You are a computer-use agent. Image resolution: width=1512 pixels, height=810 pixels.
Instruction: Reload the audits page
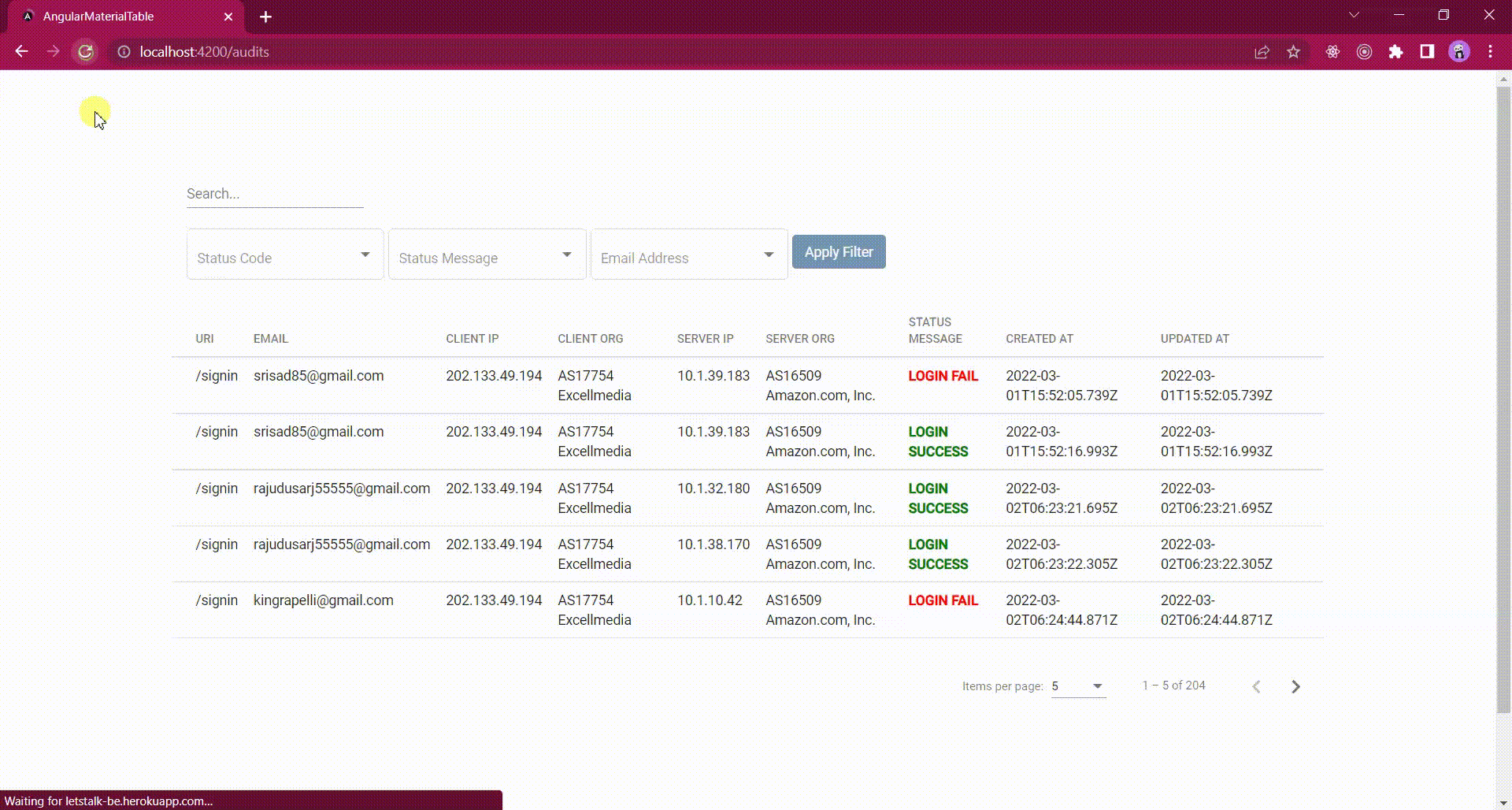[85, 52]
